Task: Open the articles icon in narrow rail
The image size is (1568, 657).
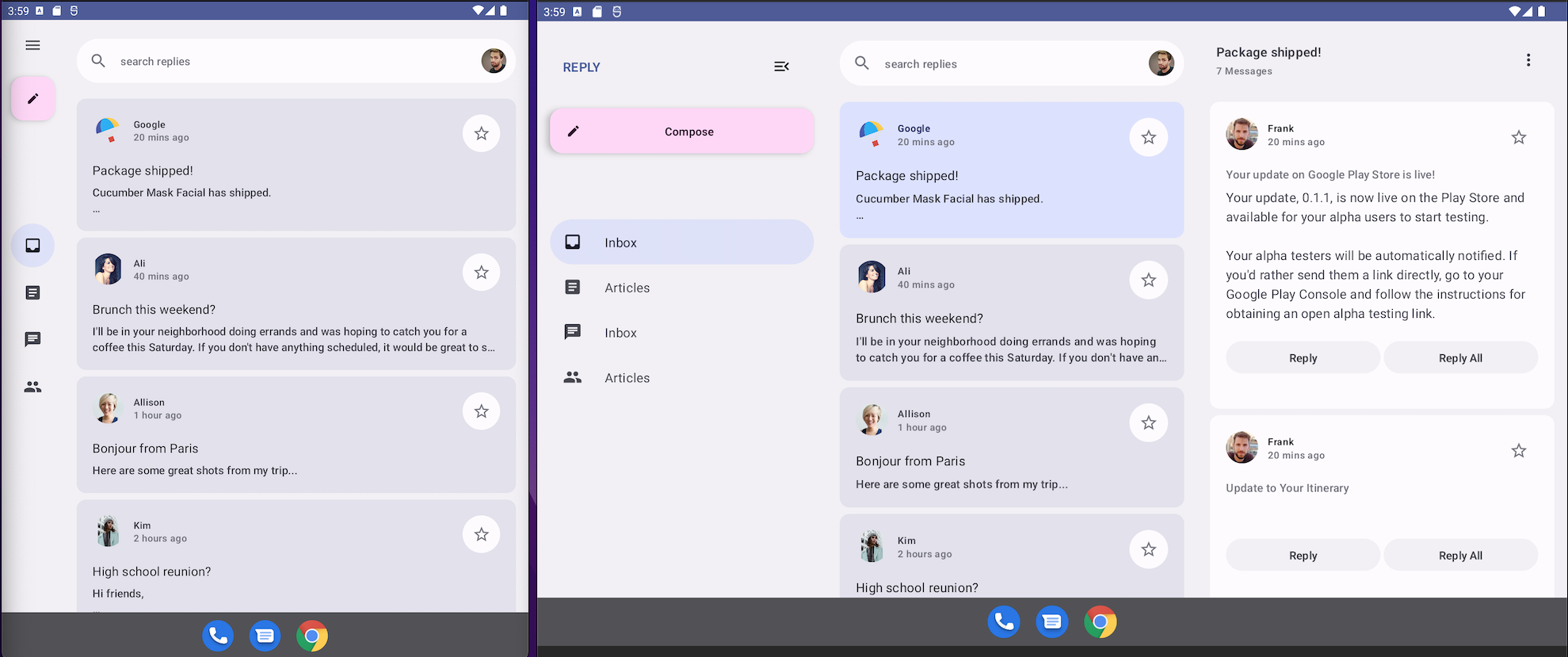Action: pos(32,292)
